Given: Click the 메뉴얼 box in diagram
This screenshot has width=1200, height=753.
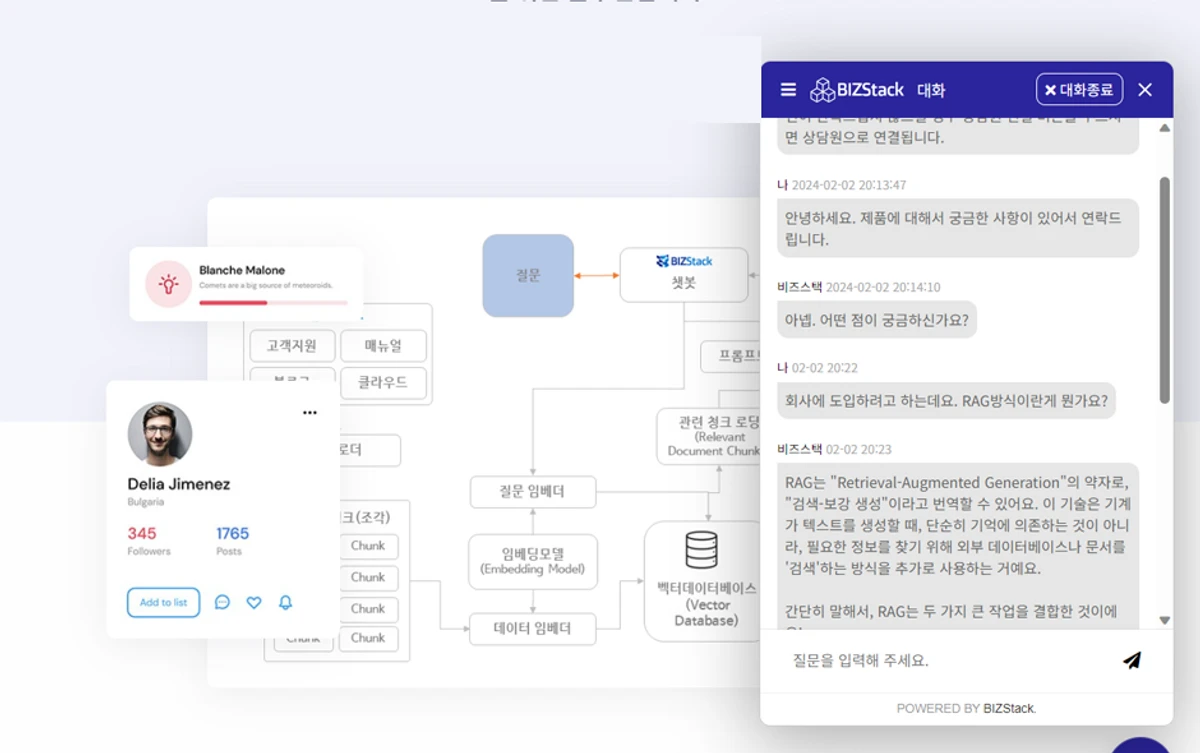Looking at the screenshot, I should [x=383, y=346].
